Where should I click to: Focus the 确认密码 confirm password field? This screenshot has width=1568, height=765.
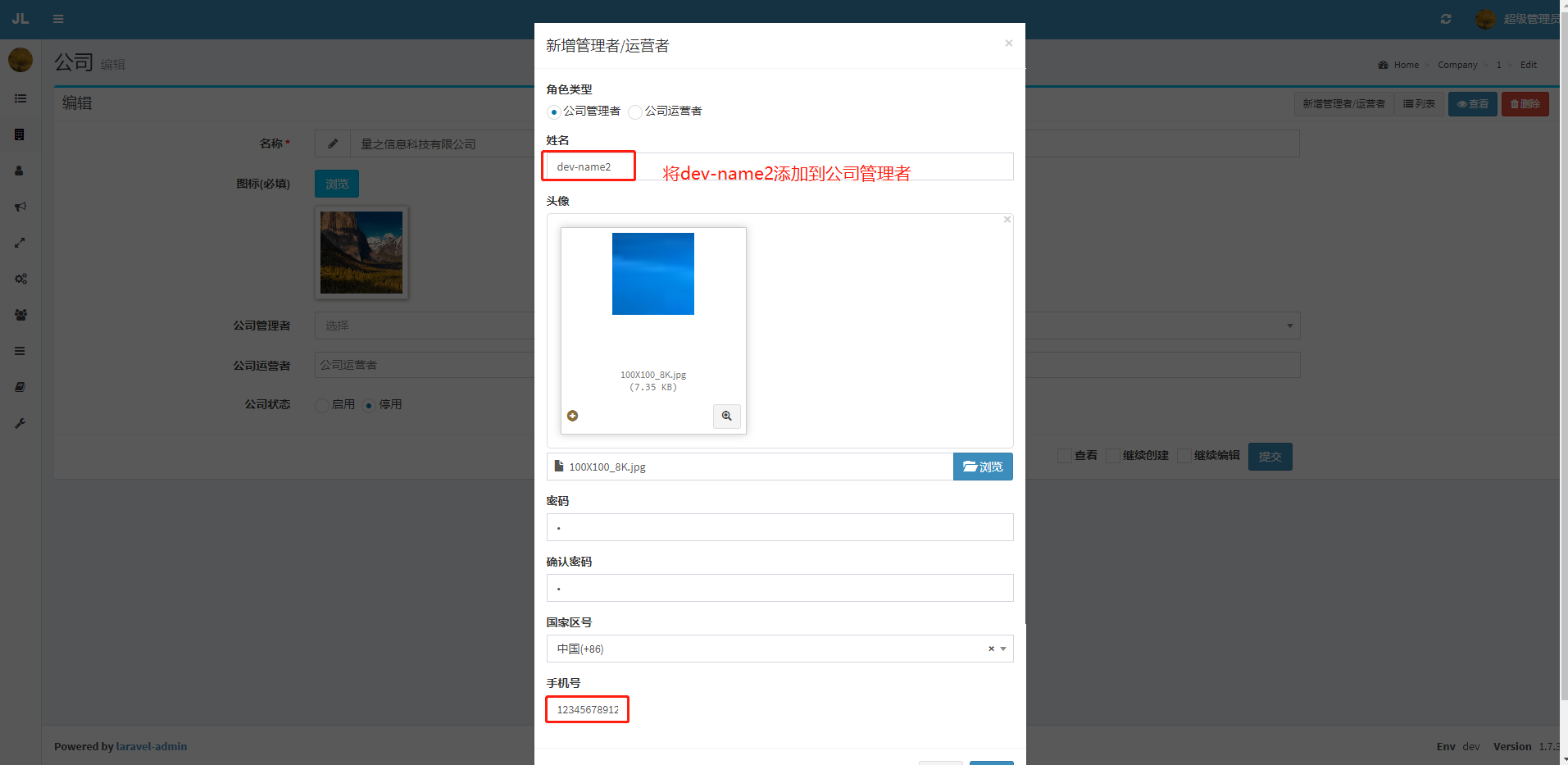point(779,588)
